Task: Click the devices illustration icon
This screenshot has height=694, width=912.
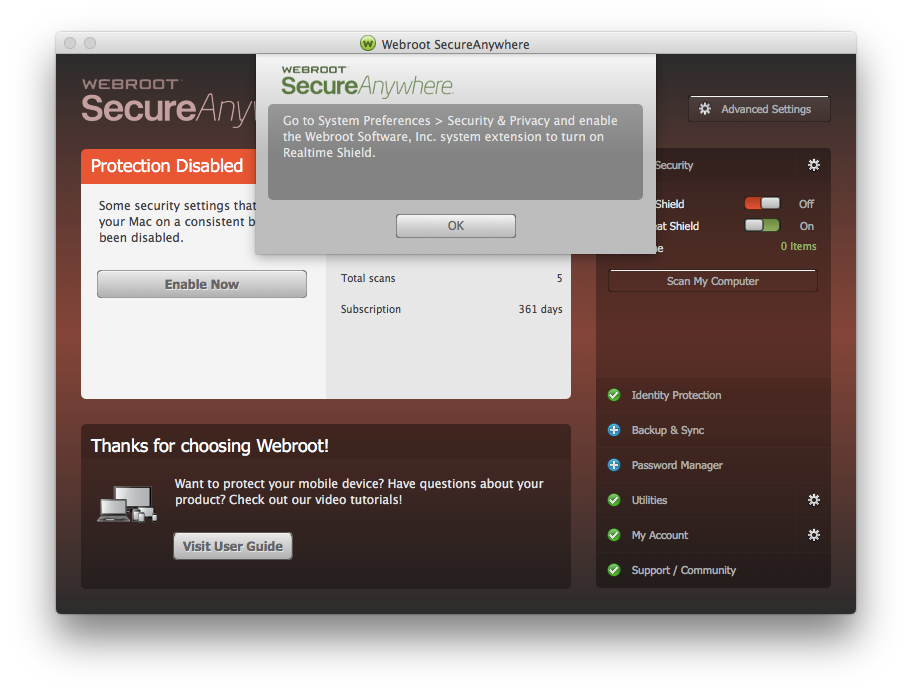Action: [127, 504]
